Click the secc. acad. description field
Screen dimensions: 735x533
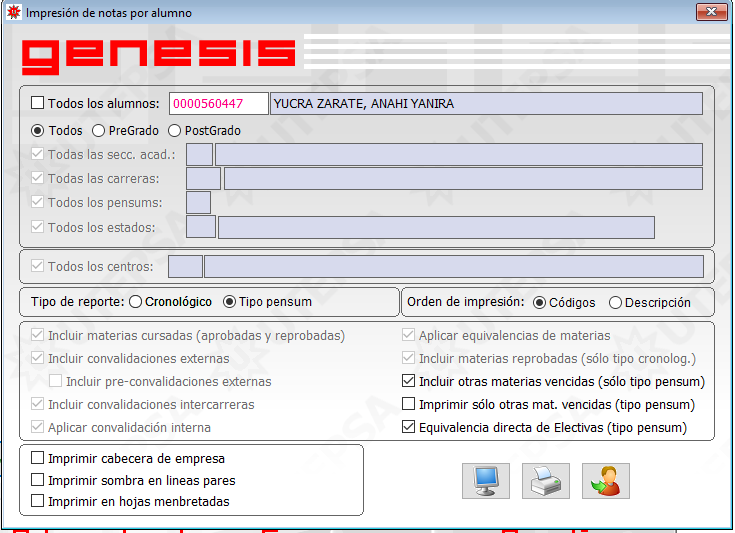pos(459,155)
